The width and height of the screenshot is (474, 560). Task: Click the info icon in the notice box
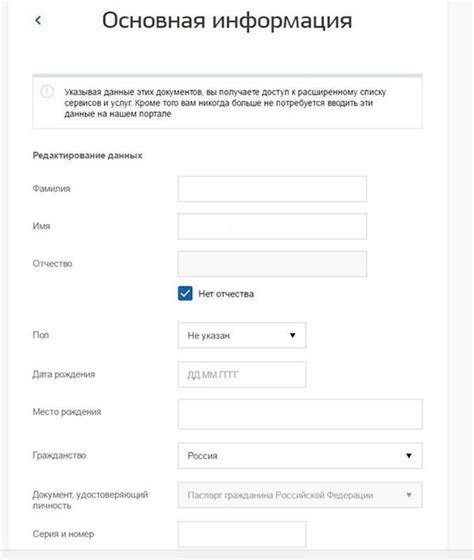[x=47, y=91]
